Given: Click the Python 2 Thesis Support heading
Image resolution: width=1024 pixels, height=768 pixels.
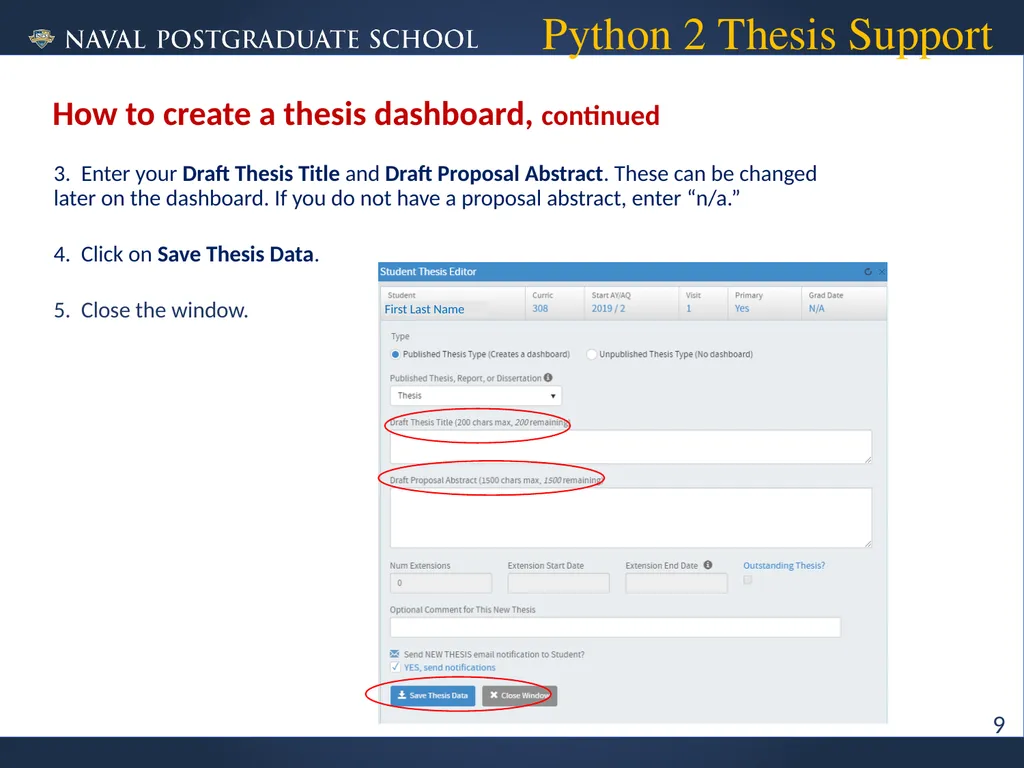Looking at the screenshot, I should [767, 35].
